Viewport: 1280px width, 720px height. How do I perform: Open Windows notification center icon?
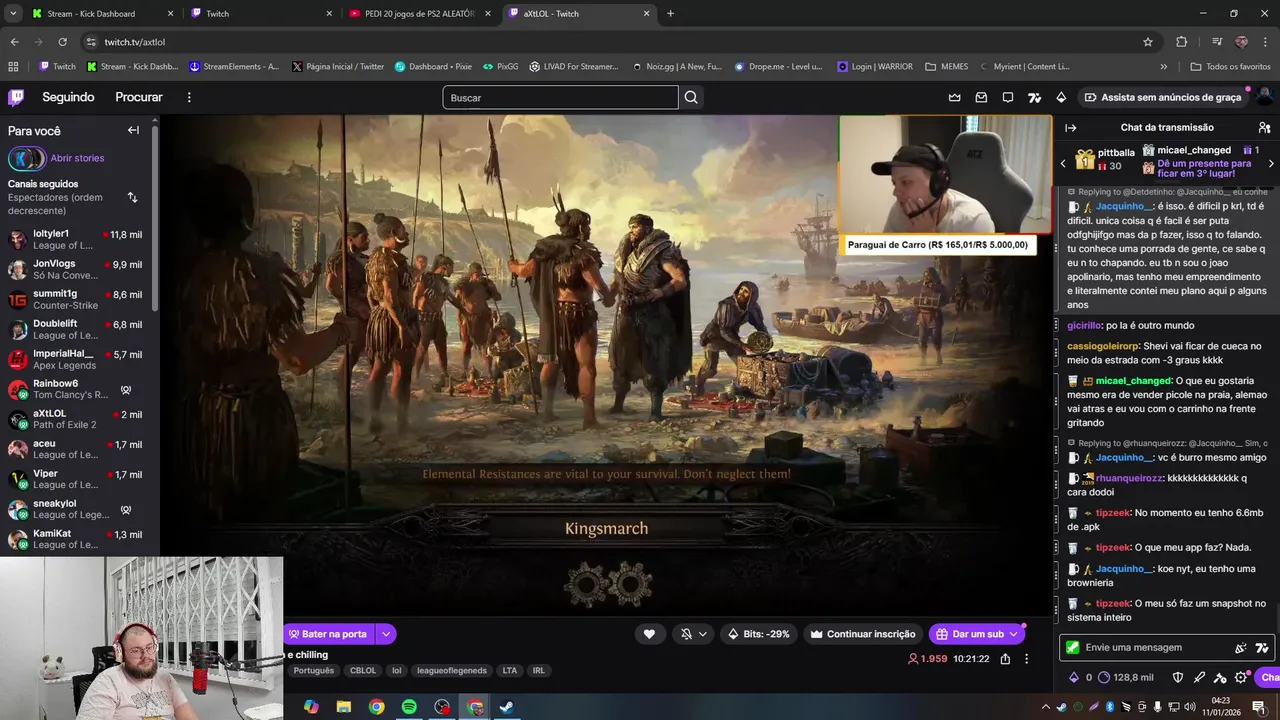tap(1259, 707)
